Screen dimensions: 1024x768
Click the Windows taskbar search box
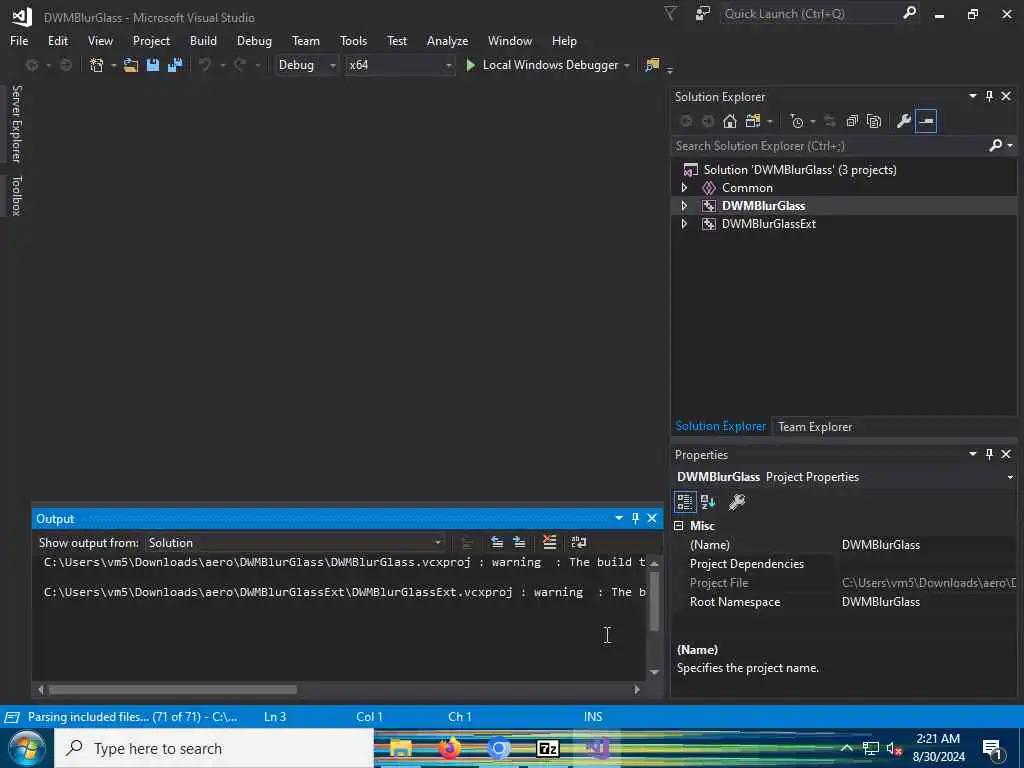[x=214, y=748]
